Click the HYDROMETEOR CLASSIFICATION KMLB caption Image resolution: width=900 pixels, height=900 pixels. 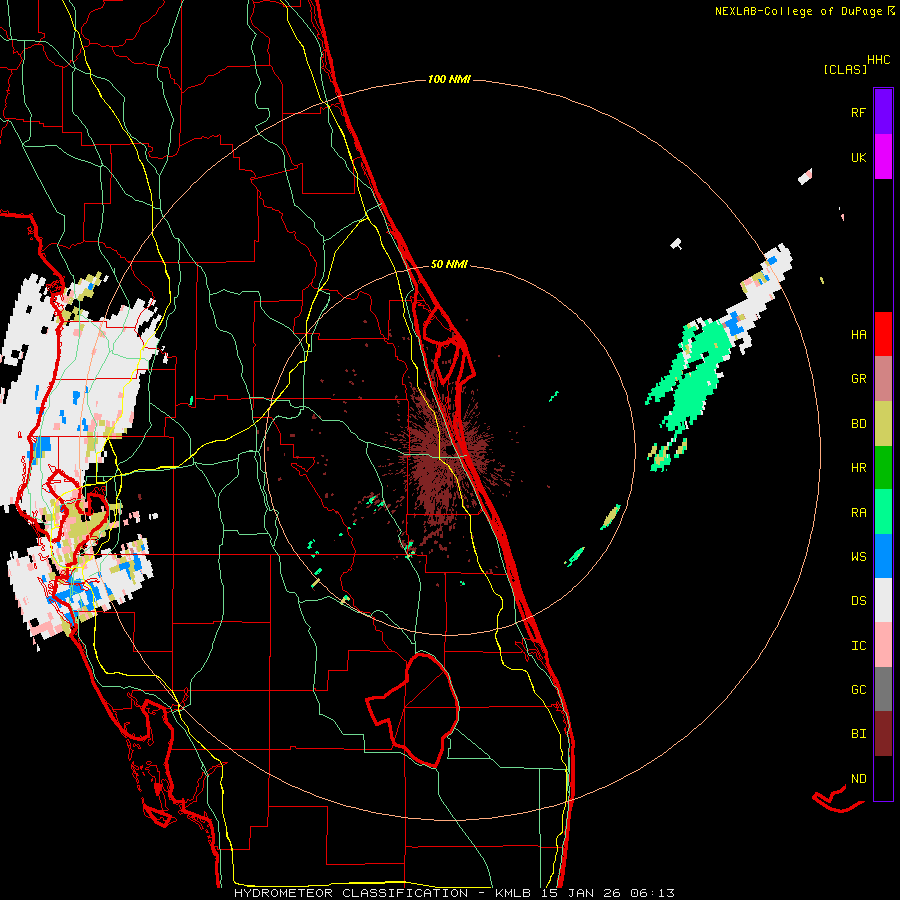tap(454, 893)
